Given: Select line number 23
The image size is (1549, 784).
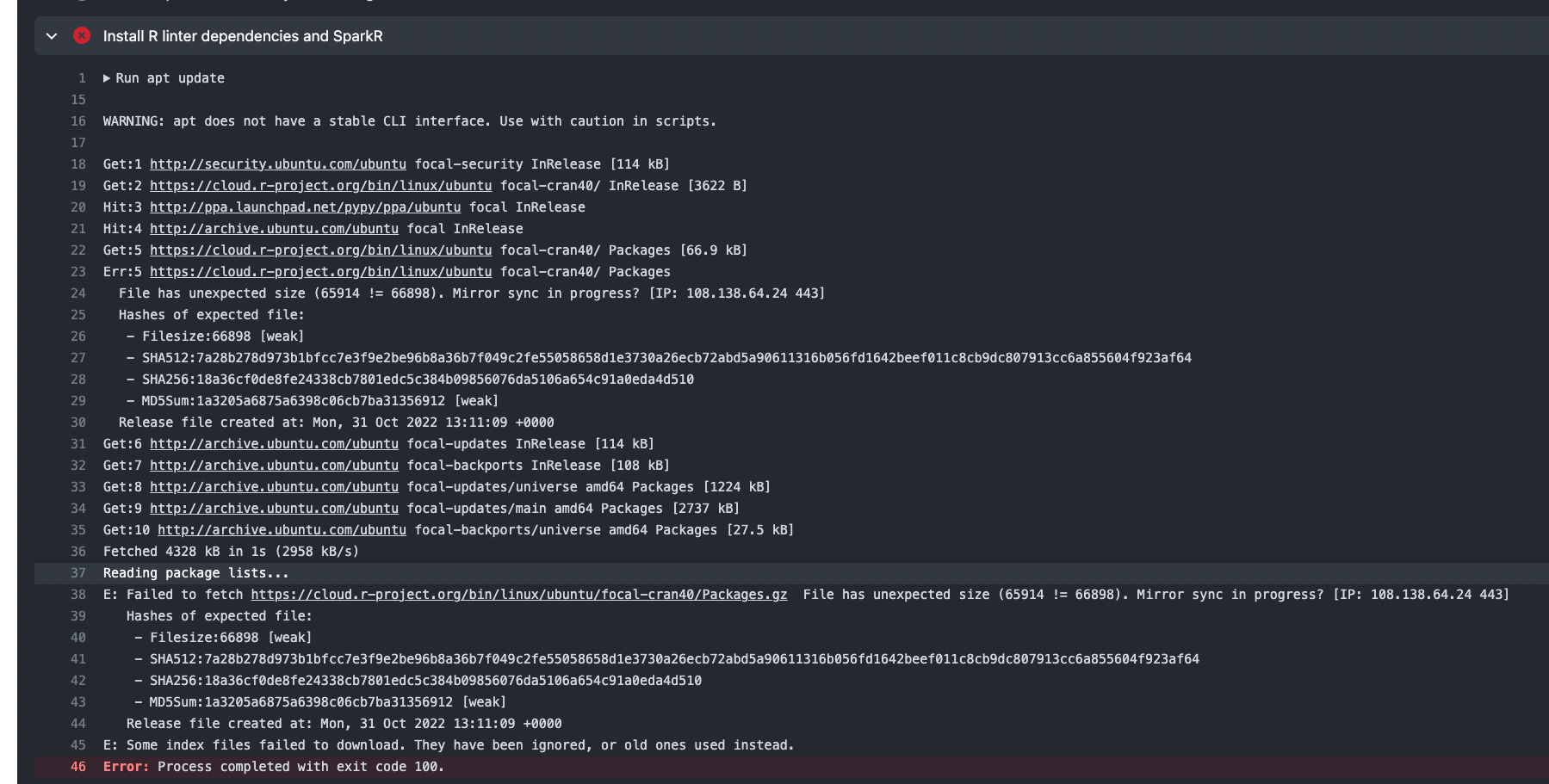Looking at the screenshot, I should pos(78,272).
